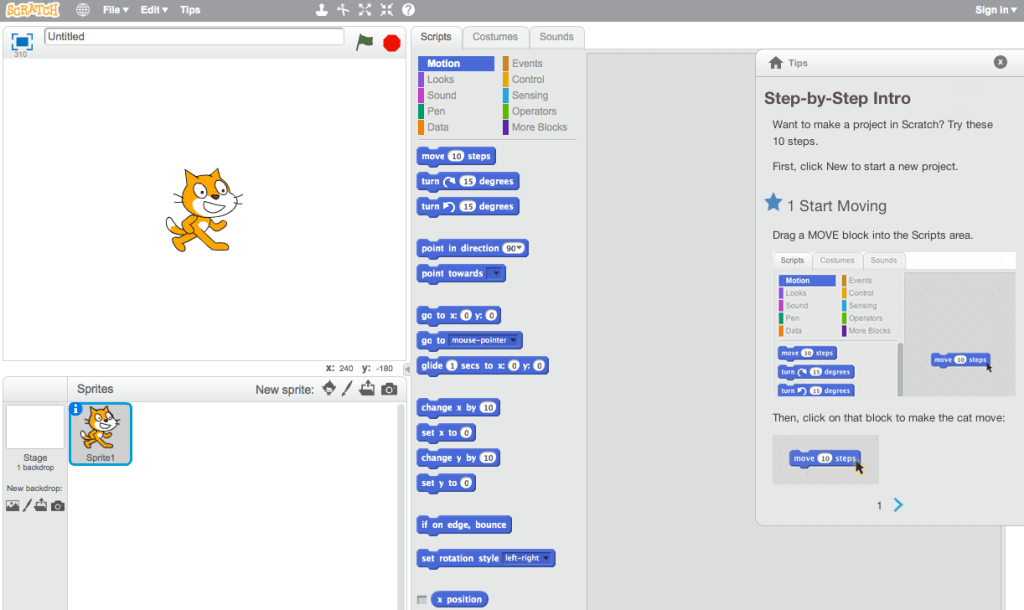New backdrop from camera icon
Image resolution: width=1024 pixels, height=610 pixels.
[57, 506]
